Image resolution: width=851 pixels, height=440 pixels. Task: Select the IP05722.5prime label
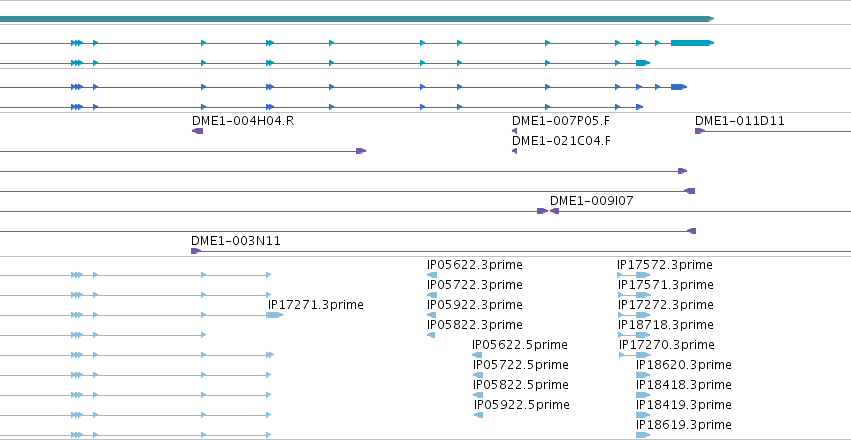[520, 365]
